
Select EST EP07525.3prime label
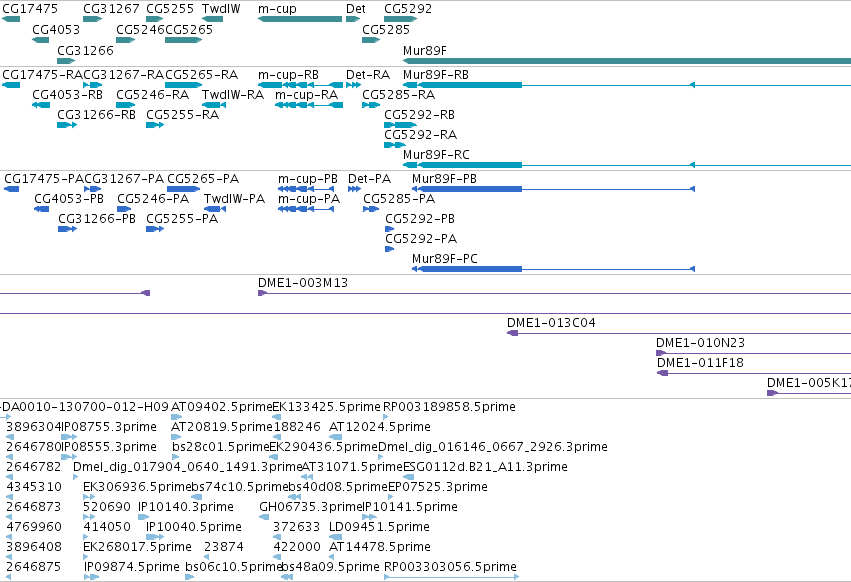click(438, 486)
